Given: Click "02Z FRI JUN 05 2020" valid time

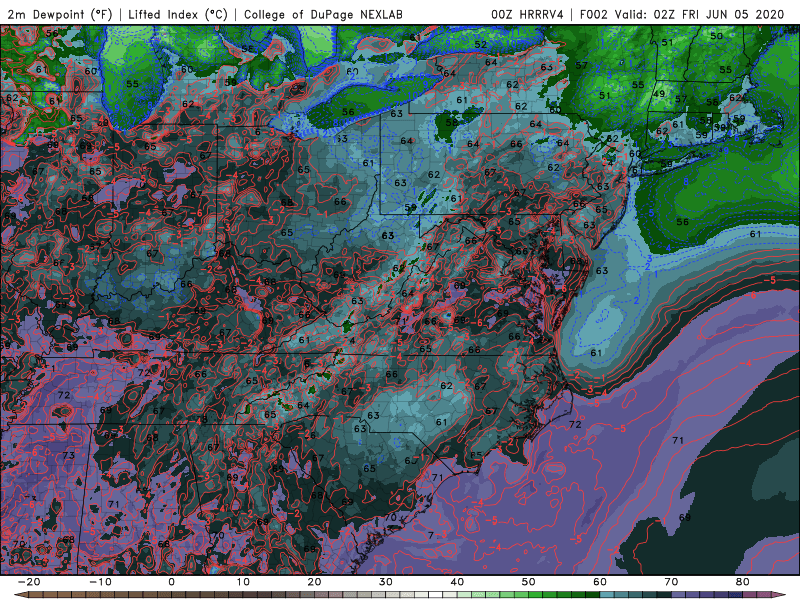Looking at the screenshot, I should pyautogui.click(x=719, y=14).
